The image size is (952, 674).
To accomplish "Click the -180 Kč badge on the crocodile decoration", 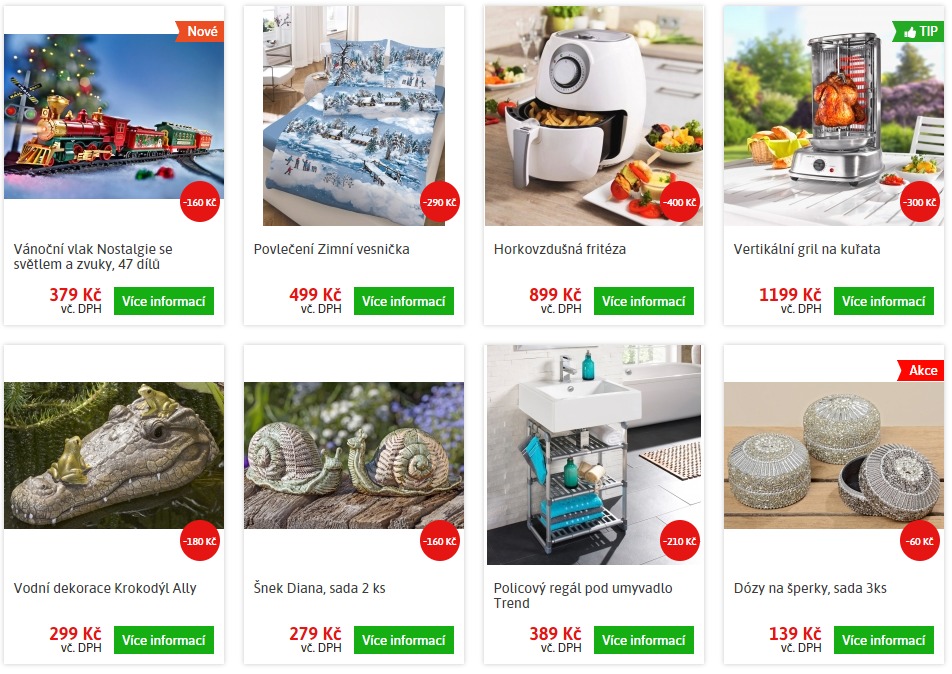I will pos(200,541).
